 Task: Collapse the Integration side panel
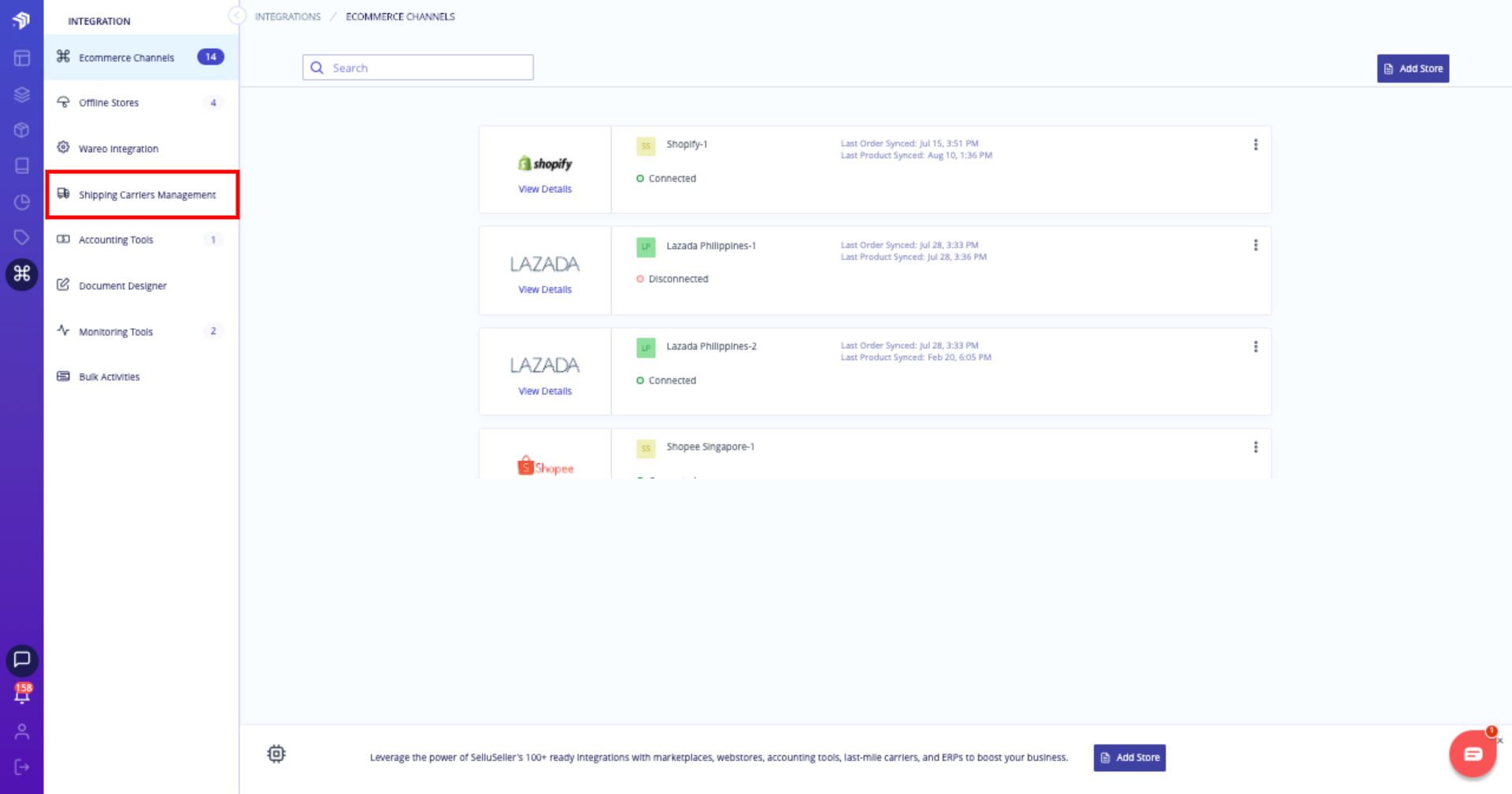236,16
